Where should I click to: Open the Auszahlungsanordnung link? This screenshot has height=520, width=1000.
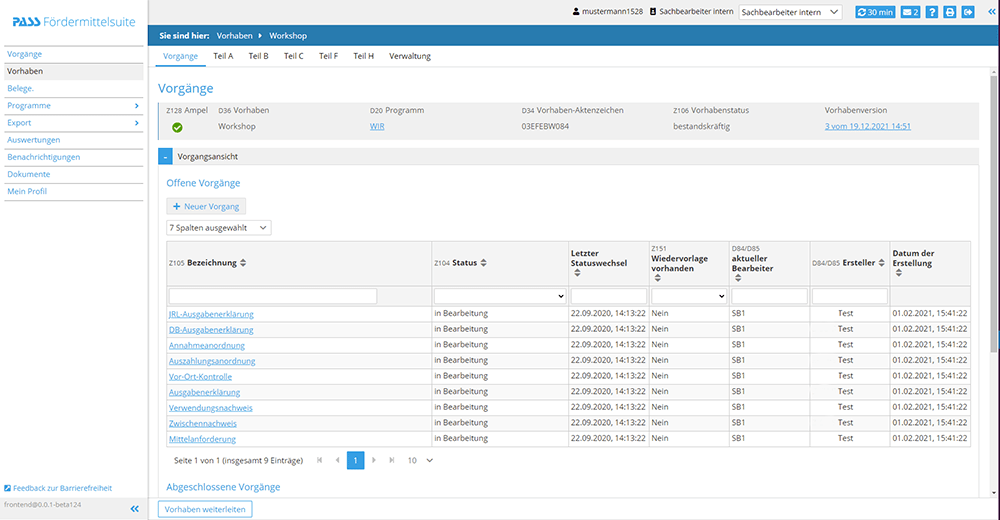(212, 360)
